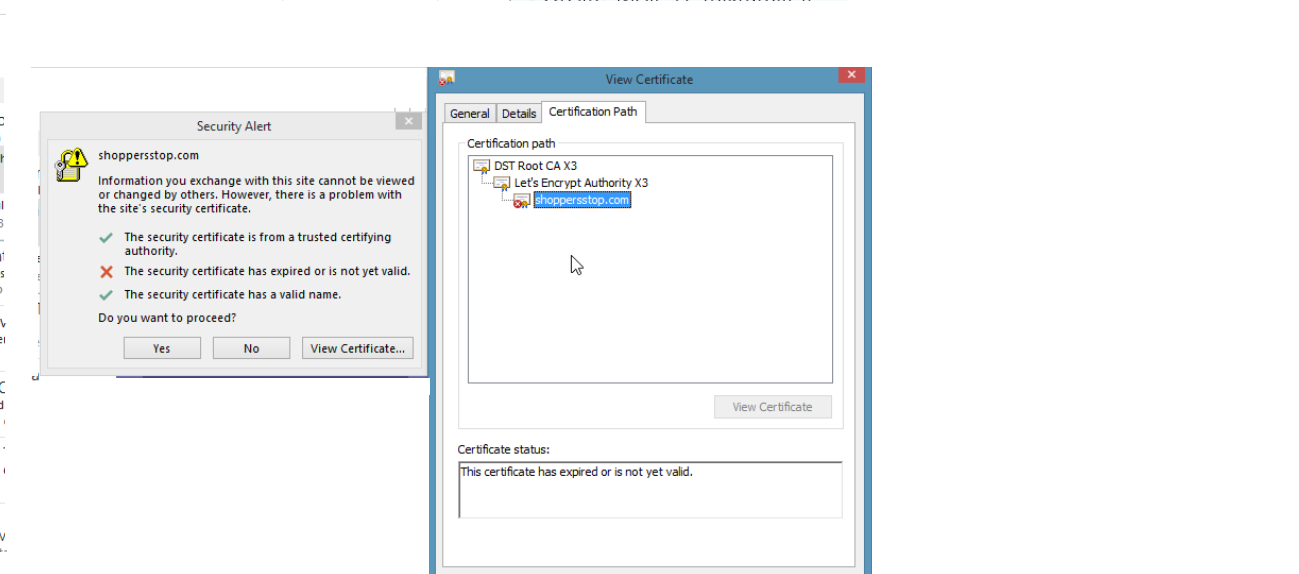
Task: Close the View Certificate window
Action: pos(851,75)
